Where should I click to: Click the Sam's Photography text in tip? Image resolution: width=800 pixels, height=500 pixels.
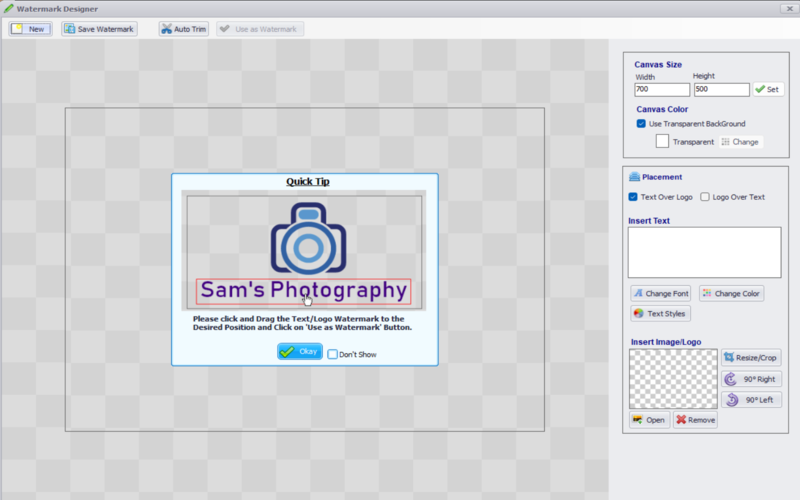point(304,291)
